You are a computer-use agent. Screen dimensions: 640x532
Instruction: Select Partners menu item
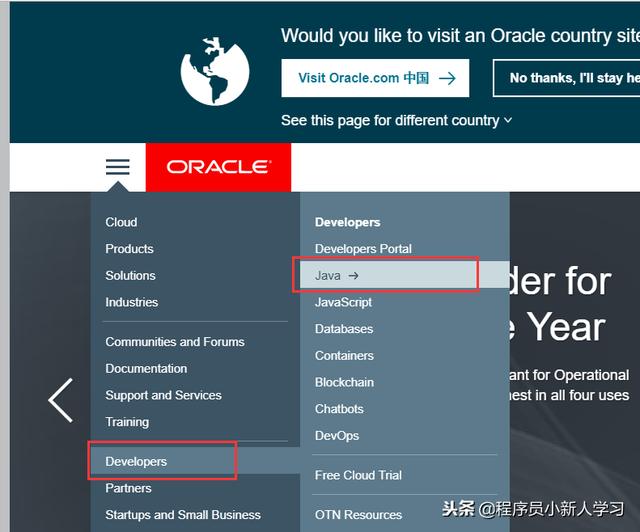coord(128,488)
